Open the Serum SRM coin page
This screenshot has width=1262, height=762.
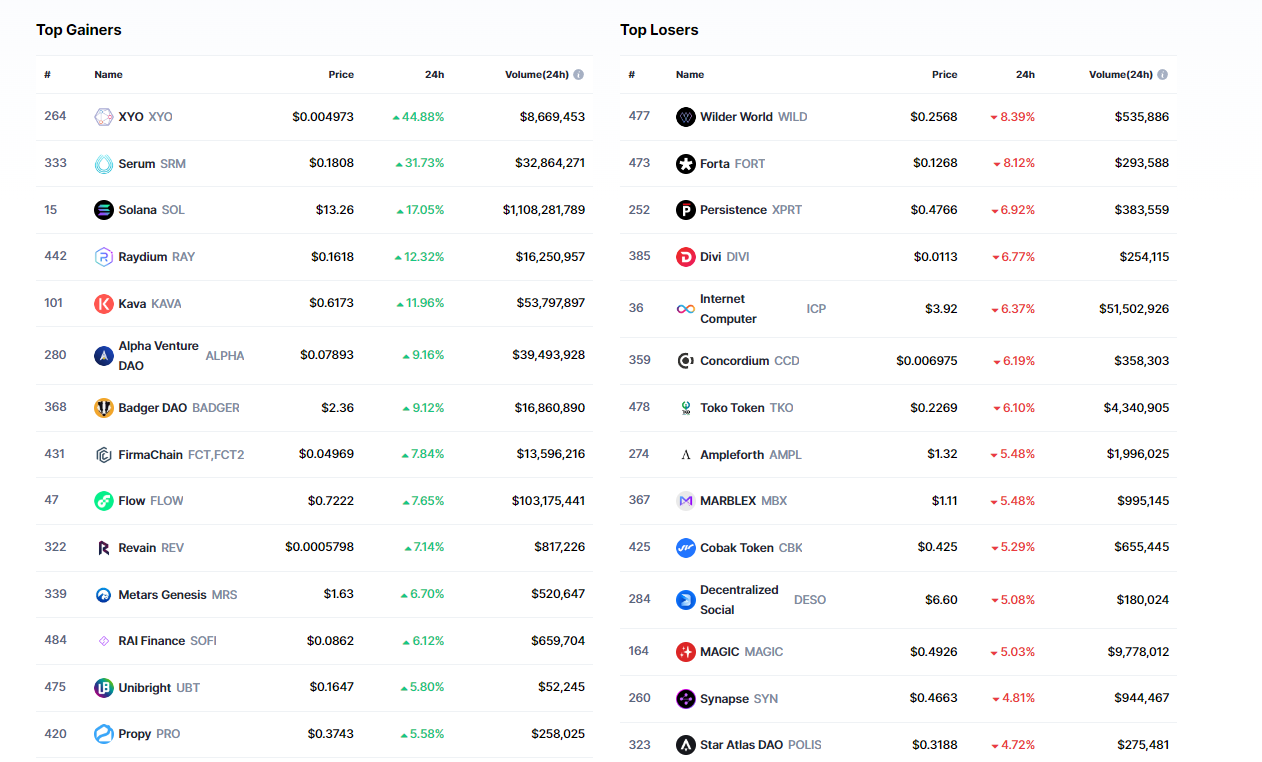(137, 164)
